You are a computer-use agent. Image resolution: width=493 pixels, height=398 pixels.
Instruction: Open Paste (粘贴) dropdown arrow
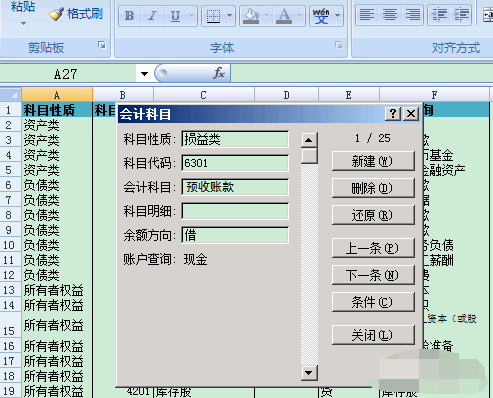pos(23,24)
